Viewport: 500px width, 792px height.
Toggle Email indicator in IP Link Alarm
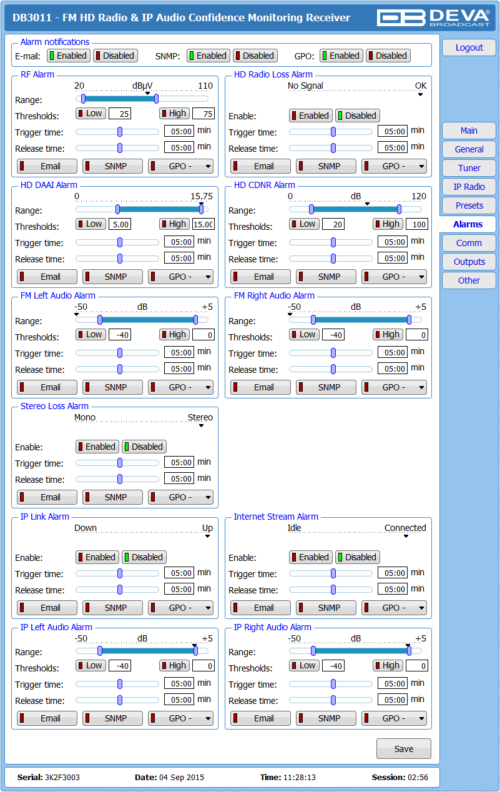pyautogui.click(x=47, y=608)
